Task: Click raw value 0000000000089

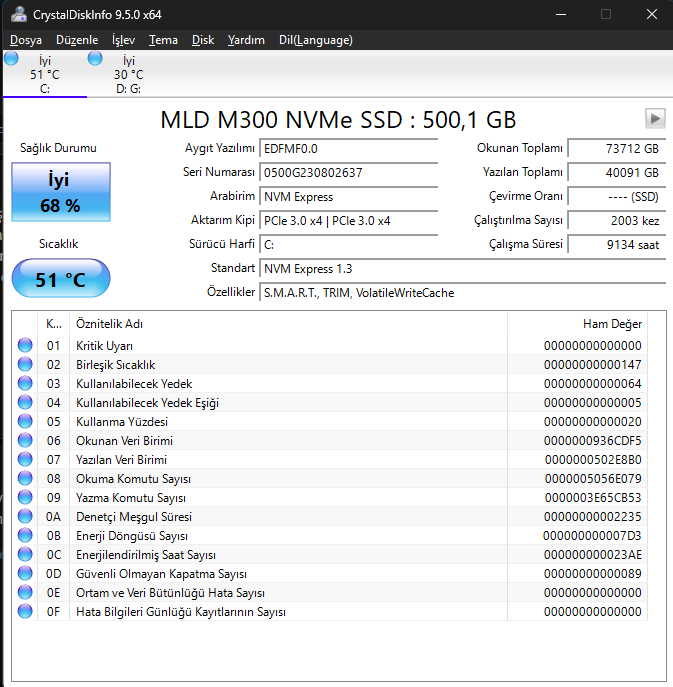Action: [x=592, y=574]
